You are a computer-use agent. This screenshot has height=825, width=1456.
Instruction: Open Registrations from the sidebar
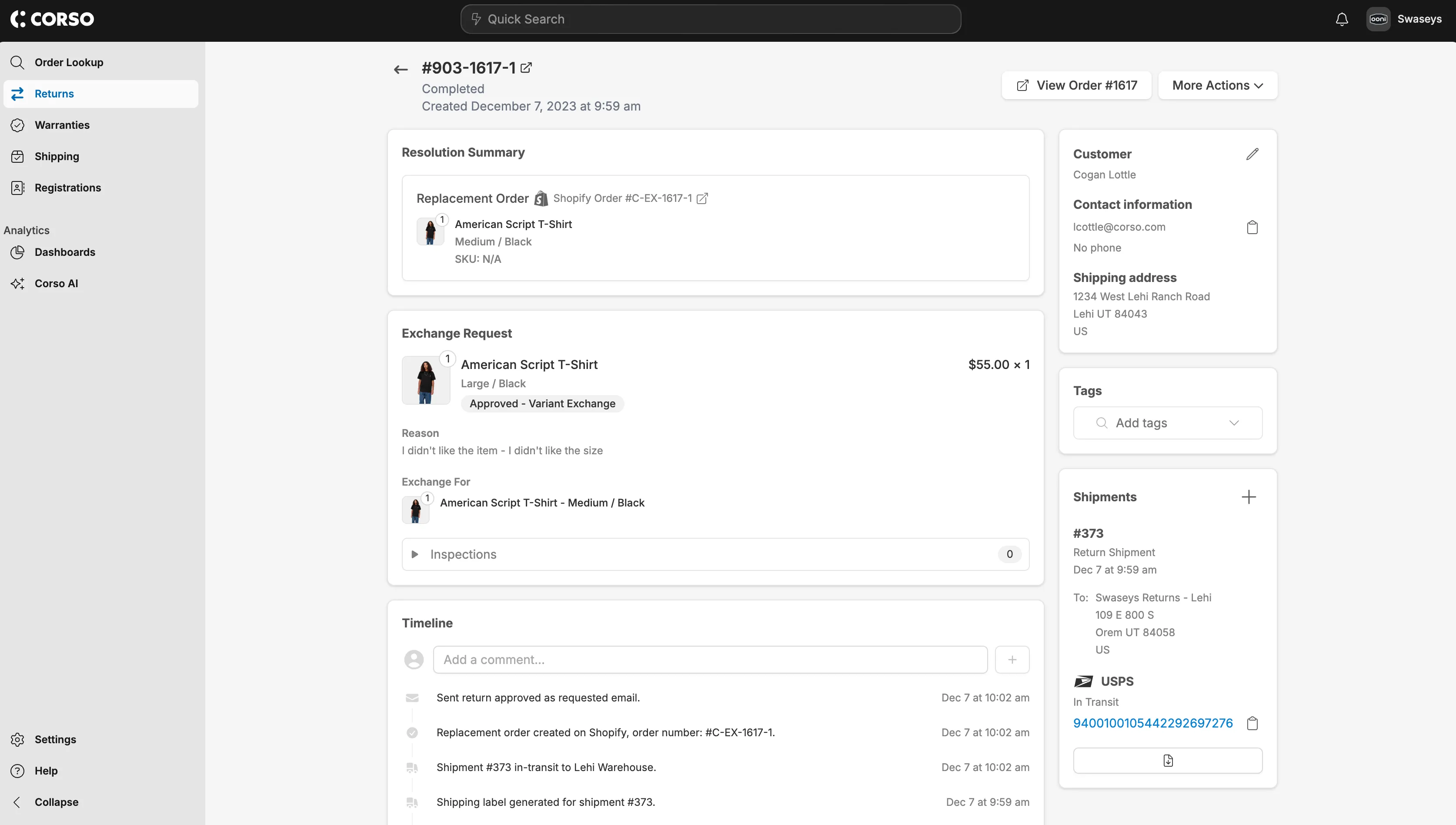click(67, 188)
